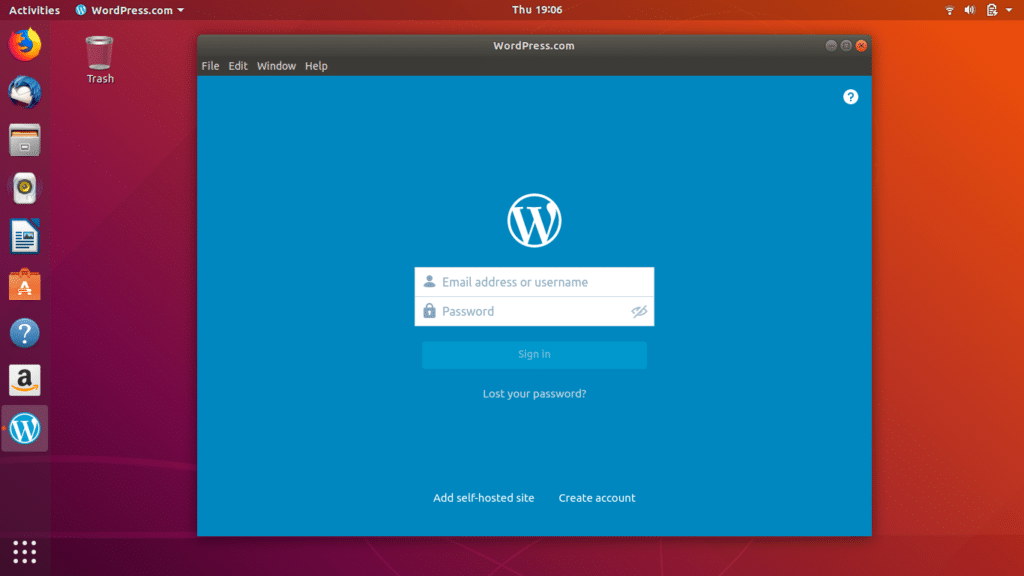
Task: Click the WordPress logo above the login form
Action: [533, 219]
